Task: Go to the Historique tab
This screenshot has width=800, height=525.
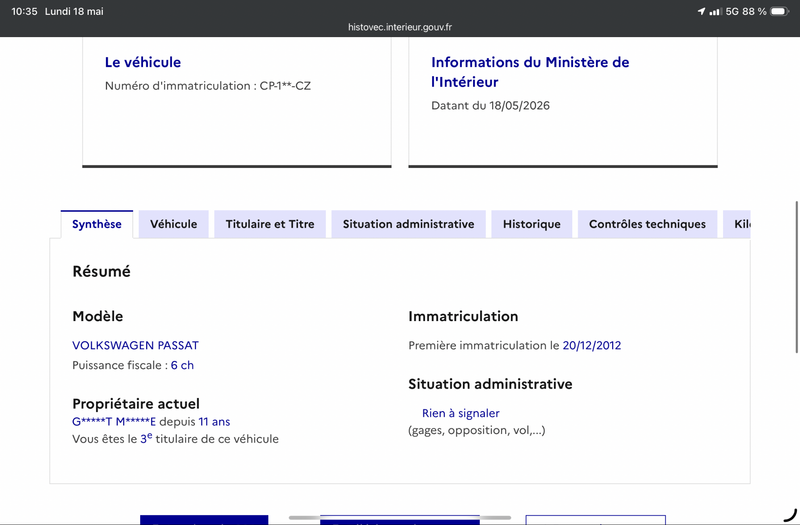Action: click(x=532, y=224)
